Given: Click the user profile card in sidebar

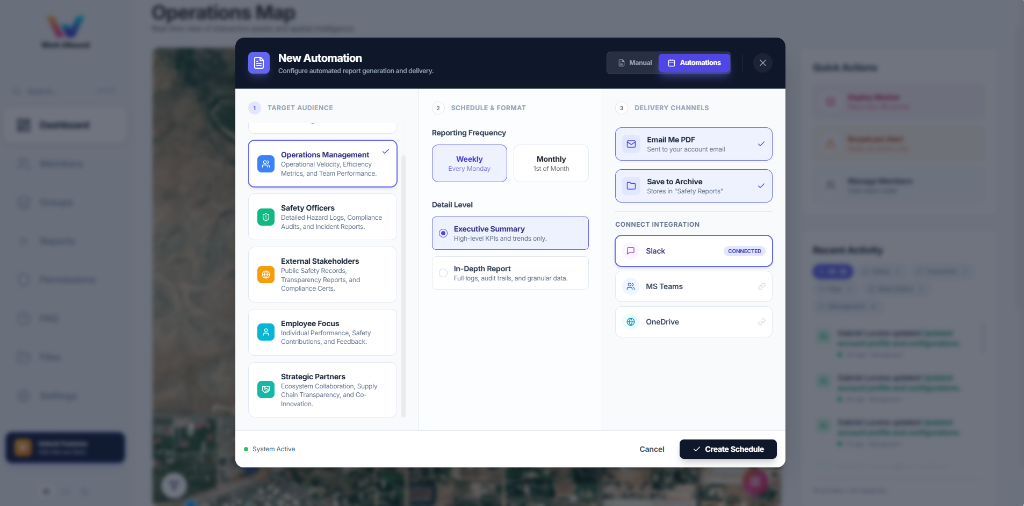Looking at the screenshot, I should [x=65, y=448].
